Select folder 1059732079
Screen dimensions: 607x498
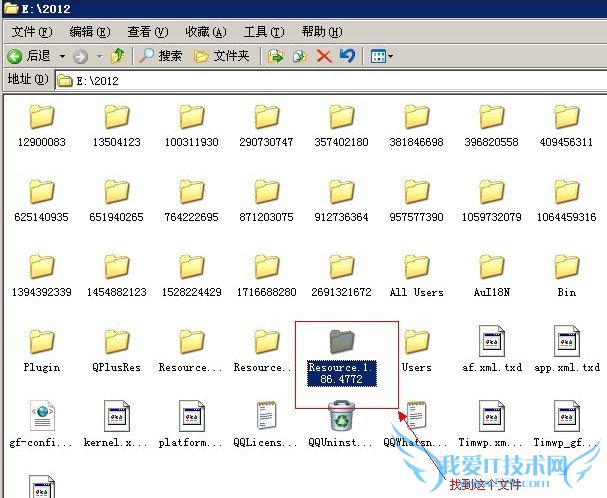[x=492, y=201]
